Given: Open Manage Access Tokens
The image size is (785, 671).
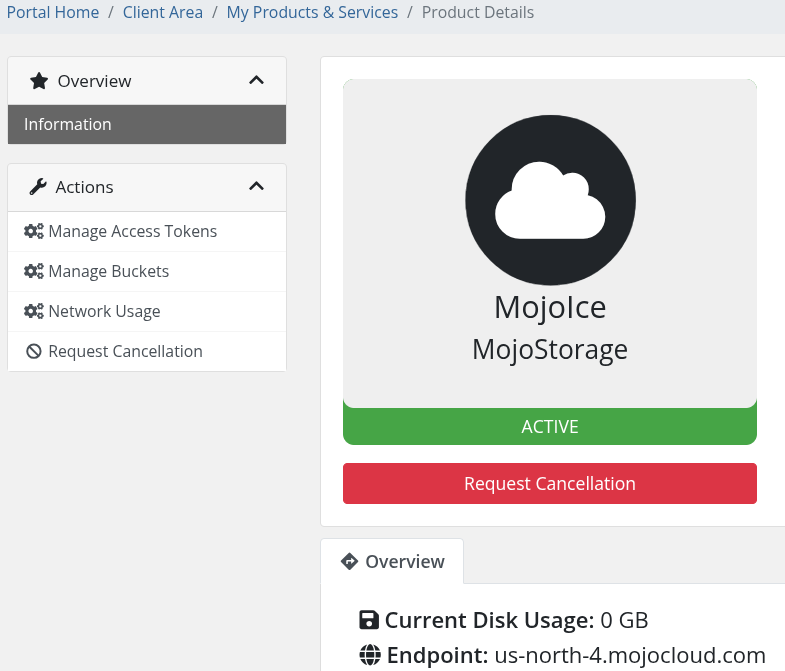Looking at the screenshot, I should pyautogui.click(x=147, y=231).
